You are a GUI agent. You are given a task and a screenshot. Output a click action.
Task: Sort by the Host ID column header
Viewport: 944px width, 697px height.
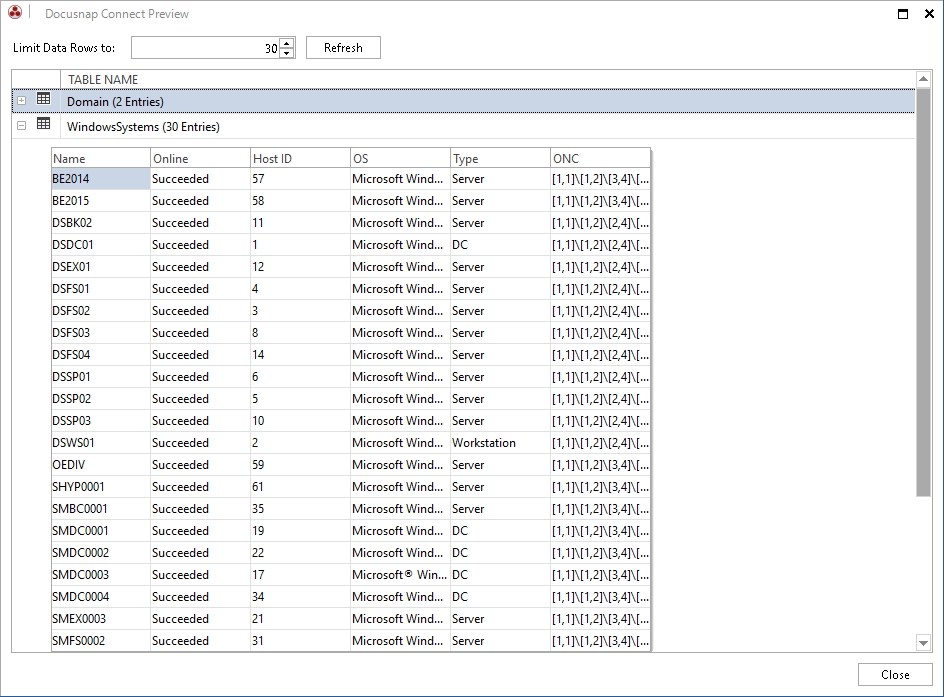[300, 158]
